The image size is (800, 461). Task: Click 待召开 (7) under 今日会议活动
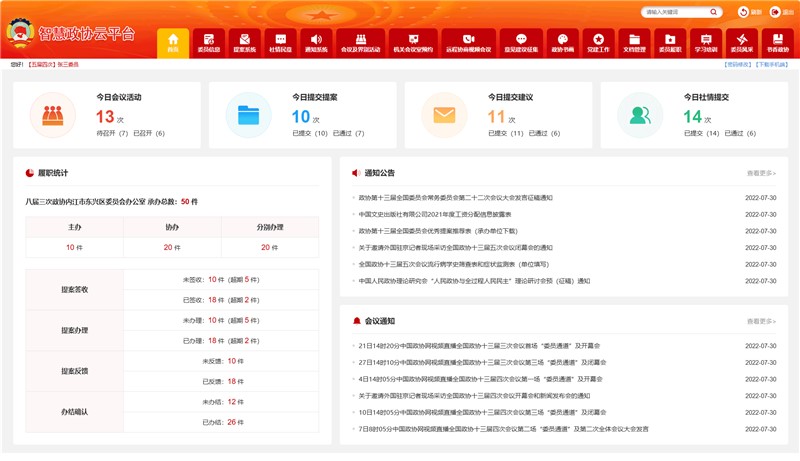click(112, 133)
